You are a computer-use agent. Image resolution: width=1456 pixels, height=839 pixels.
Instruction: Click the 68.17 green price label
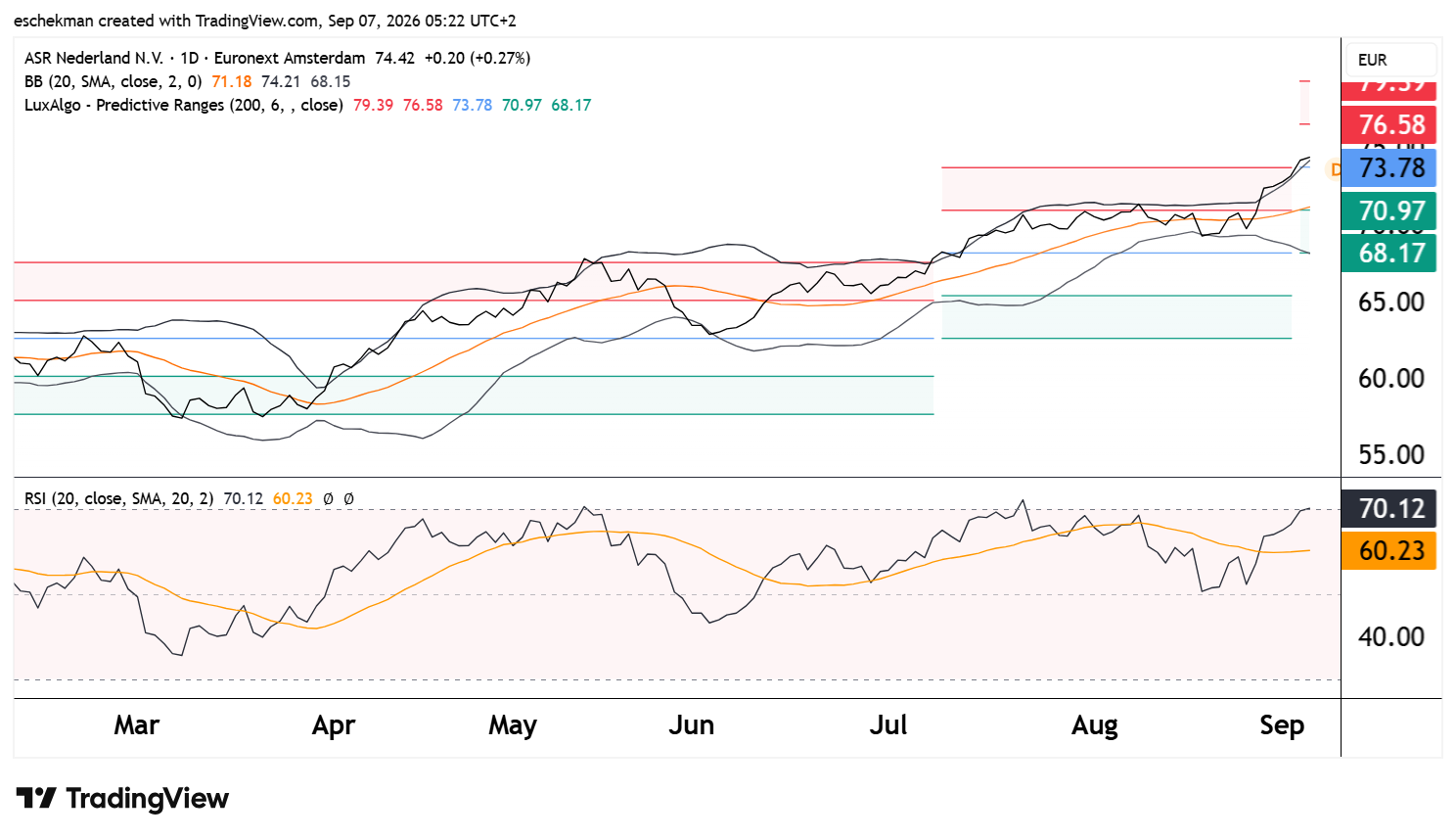[1388, 254]
